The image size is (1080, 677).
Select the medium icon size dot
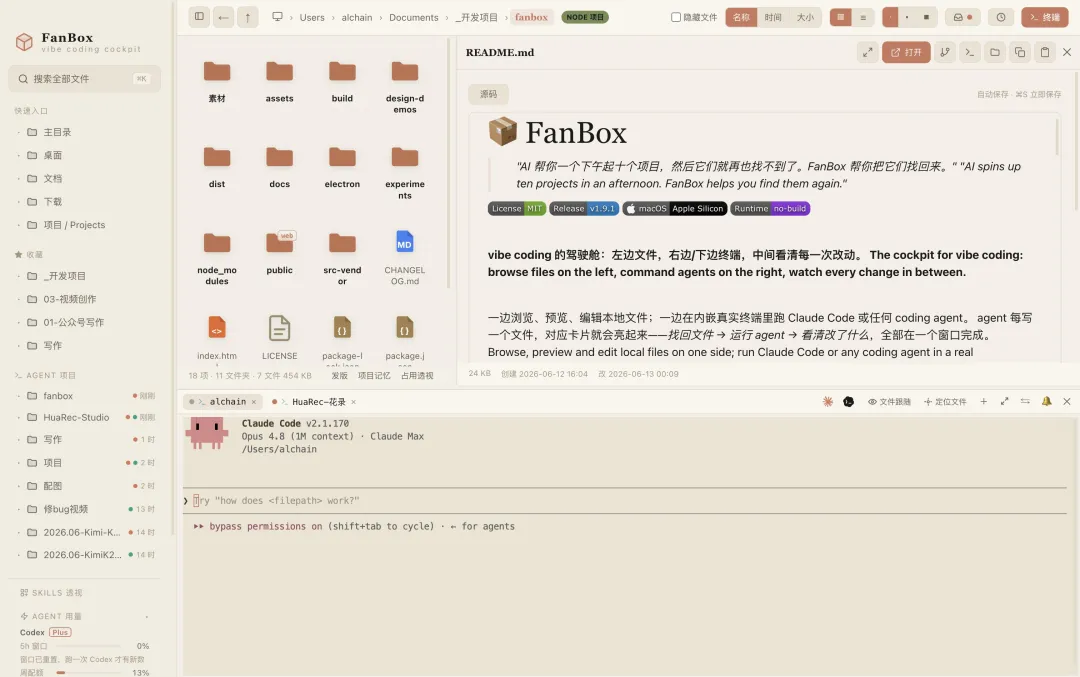[x=908, y=17]
